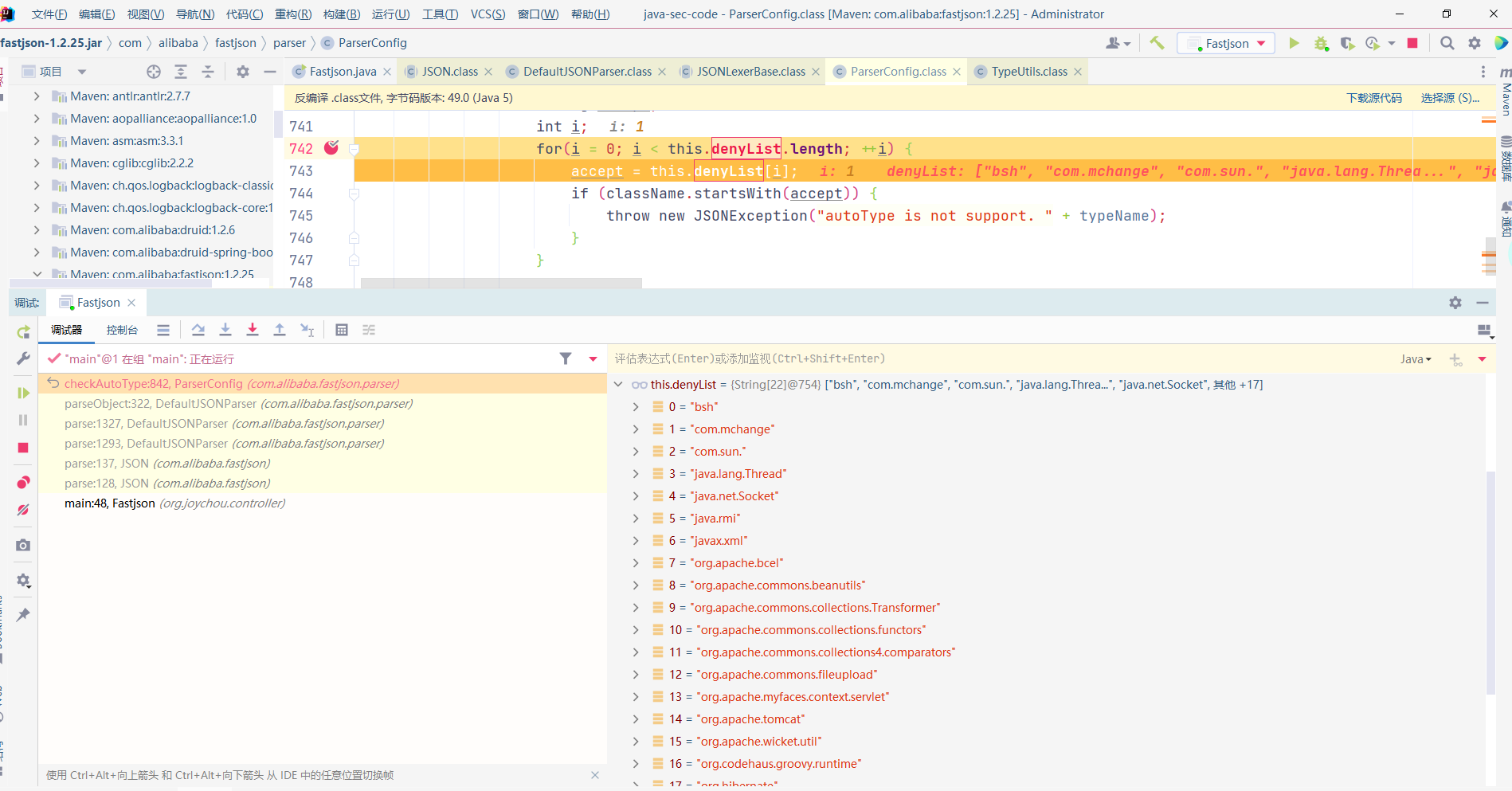Step out in debugger toolbar

pyautogui.click(x=280, y=330)
